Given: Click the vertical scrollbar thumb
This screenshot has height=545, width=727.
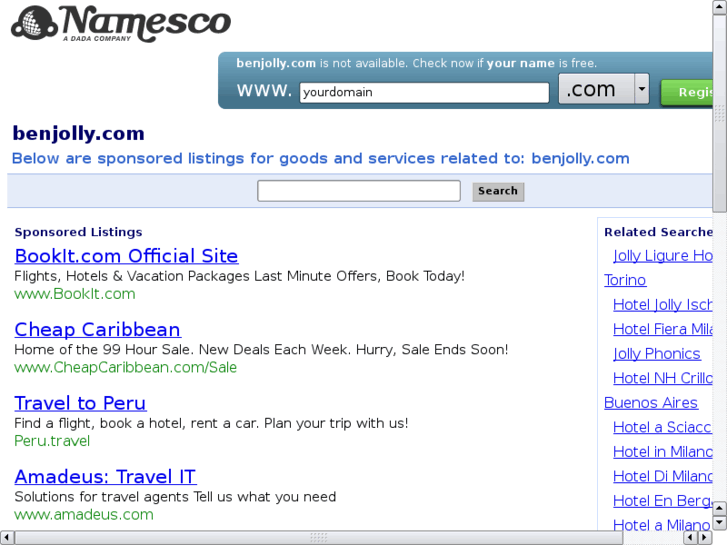Looking at the screenshot, I should (720, 112).
